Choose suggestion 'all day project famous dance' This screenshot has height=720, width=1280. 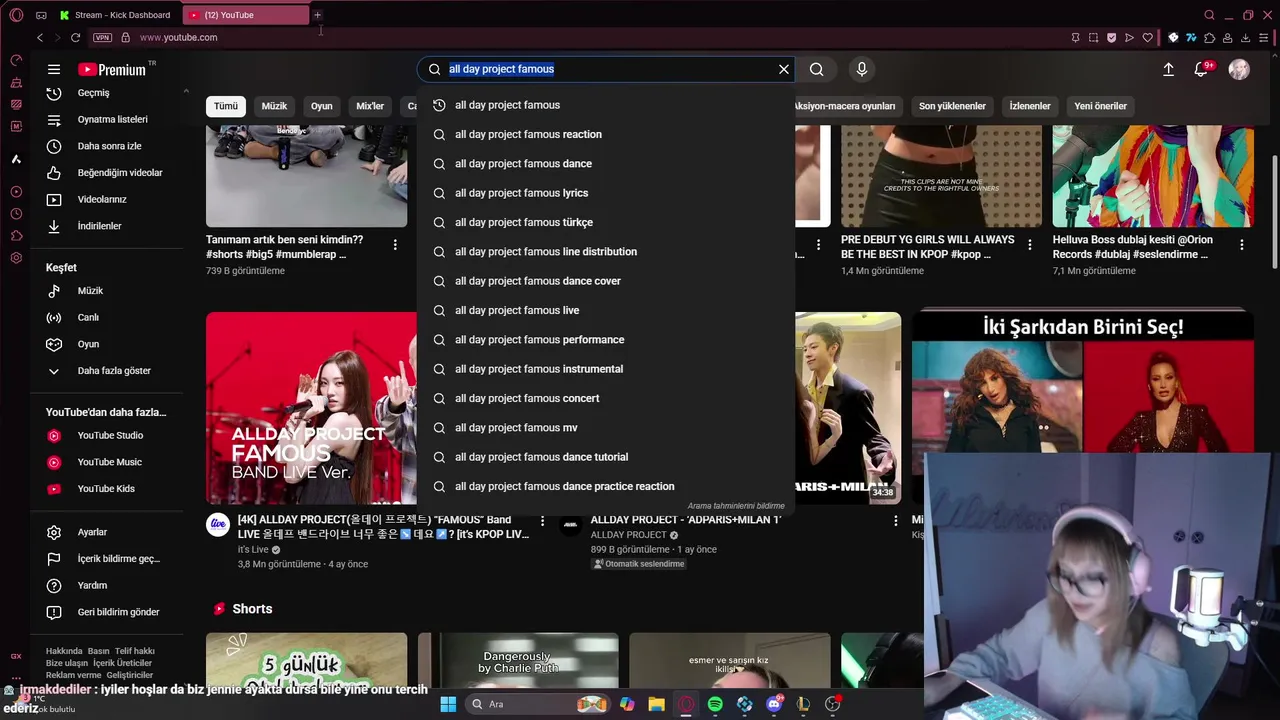606,164
